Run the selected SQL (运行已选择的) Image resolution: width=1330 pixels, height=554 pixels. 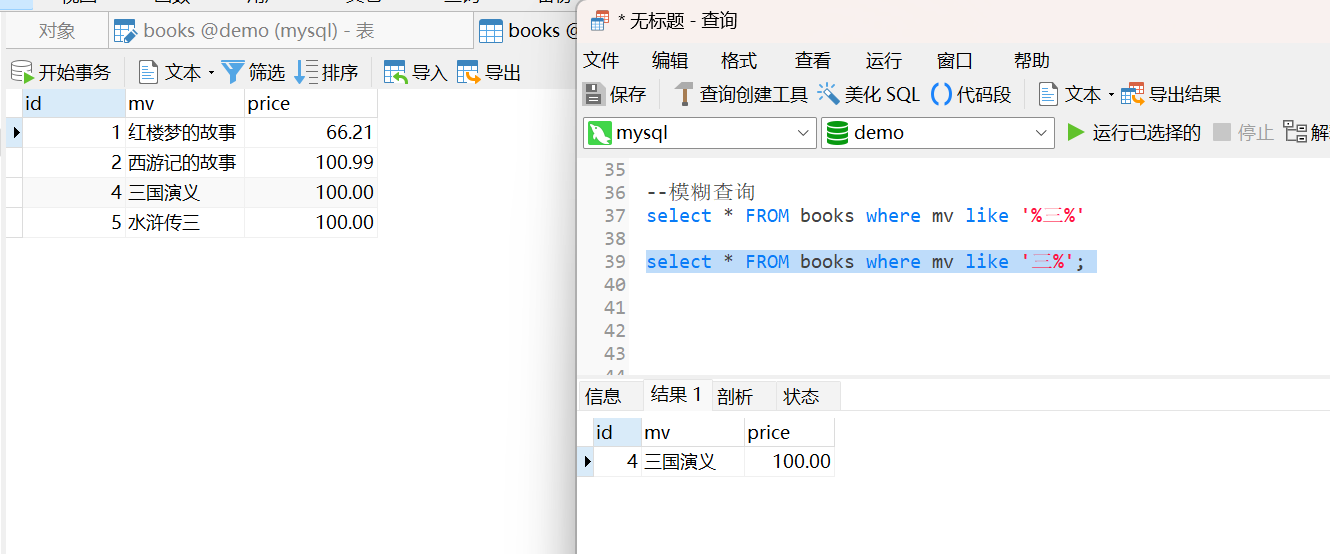1134,132
